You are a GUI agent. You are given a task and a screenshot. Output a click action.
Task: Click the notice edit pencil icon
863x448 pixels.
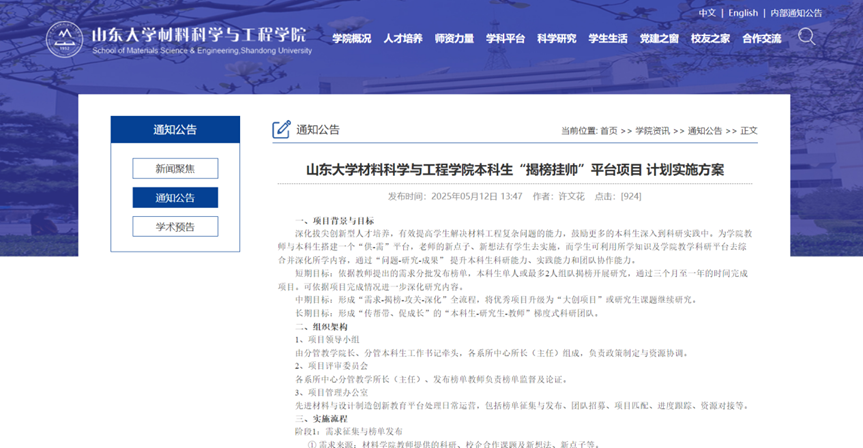click(281, 130)
